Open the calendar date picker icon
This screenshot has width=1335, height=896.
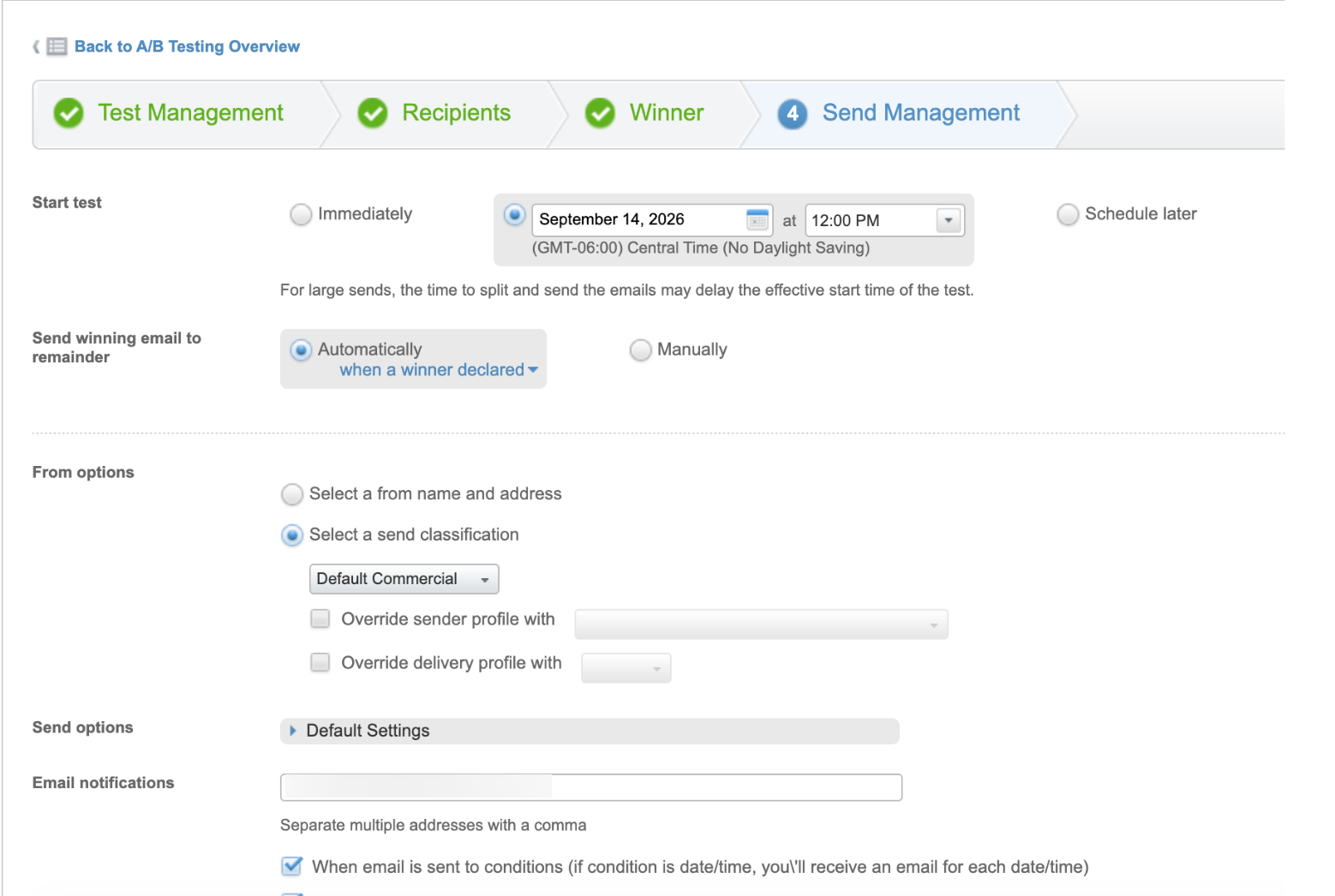point(757,220)
